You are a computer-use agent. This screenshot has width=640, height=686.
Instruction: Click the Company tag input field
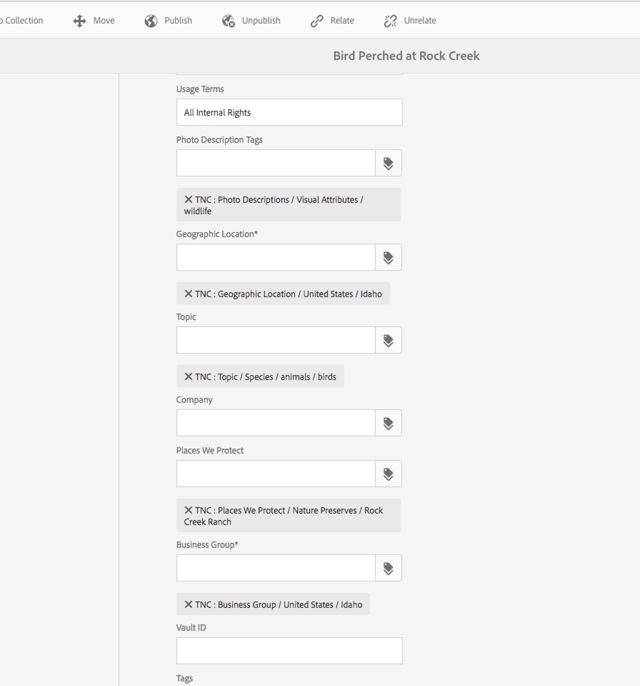(x=276, y=423)
